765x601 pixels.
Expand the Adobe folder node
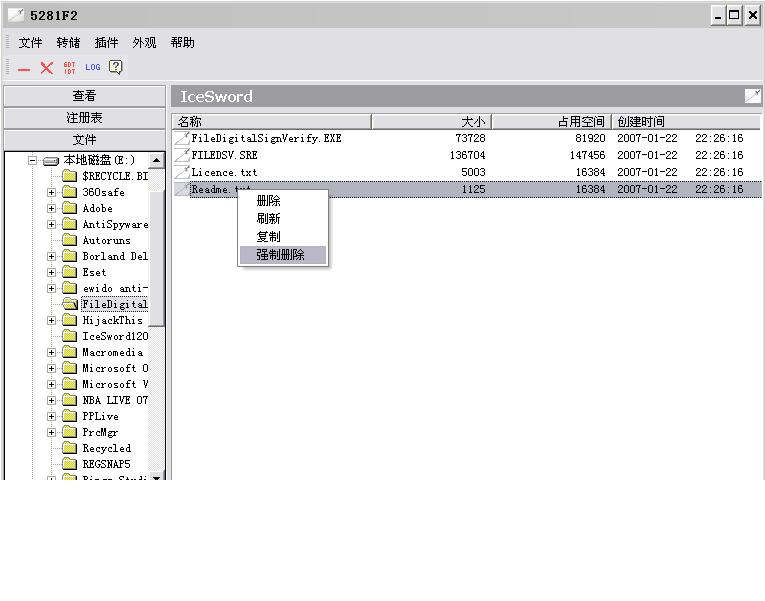(x=51, y=208)
